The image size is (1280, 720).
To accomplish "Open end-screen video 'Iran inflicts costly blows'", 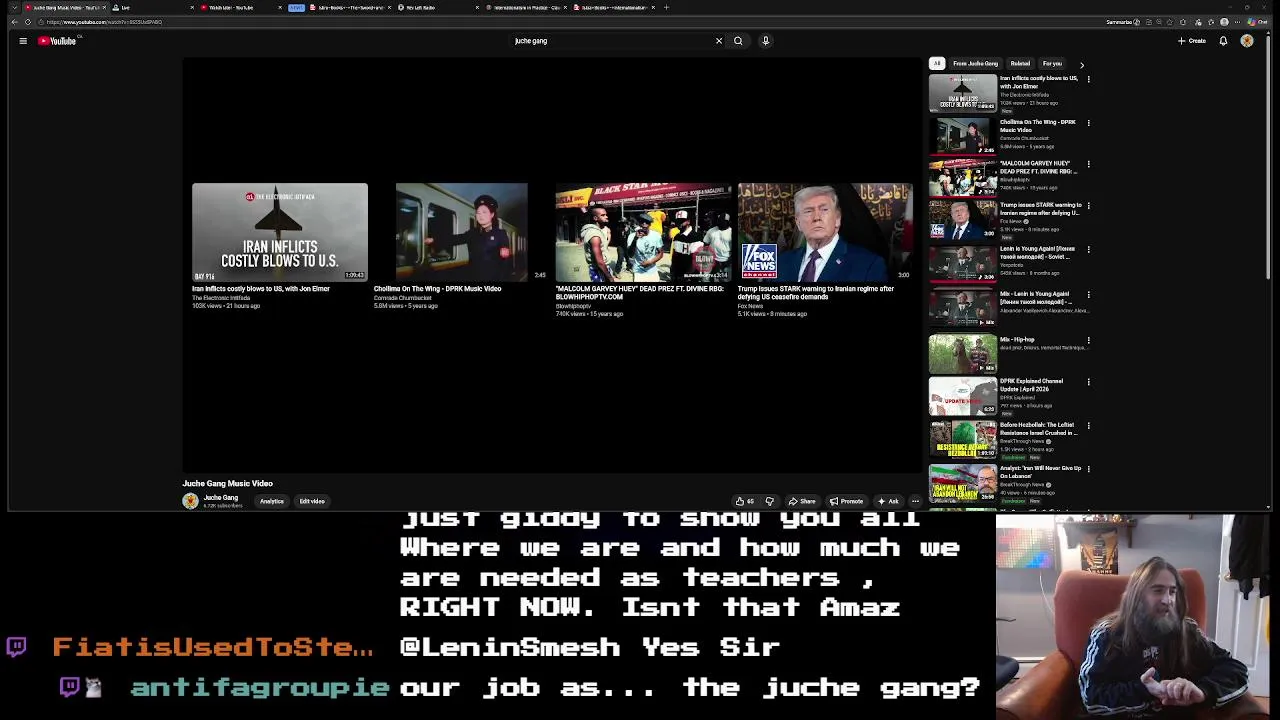I will [280, 232].
